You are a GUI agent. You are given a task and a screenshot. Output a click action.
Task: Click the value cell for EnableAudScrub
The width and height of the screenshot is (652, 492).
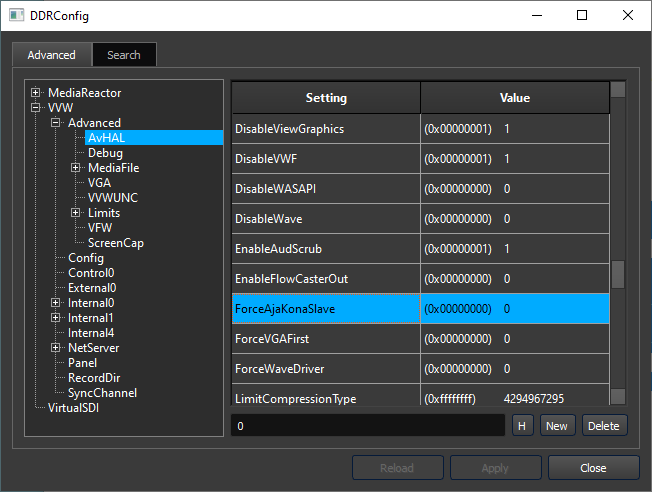tap(515, 249)
